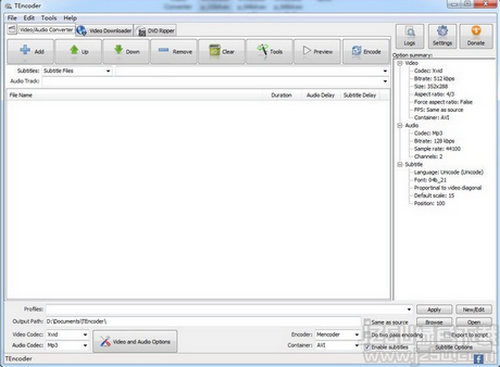Select 'Force aspect ratio: False' row
Image resolution: width=500 pixels, height=367 pixels.
point(443,102)
